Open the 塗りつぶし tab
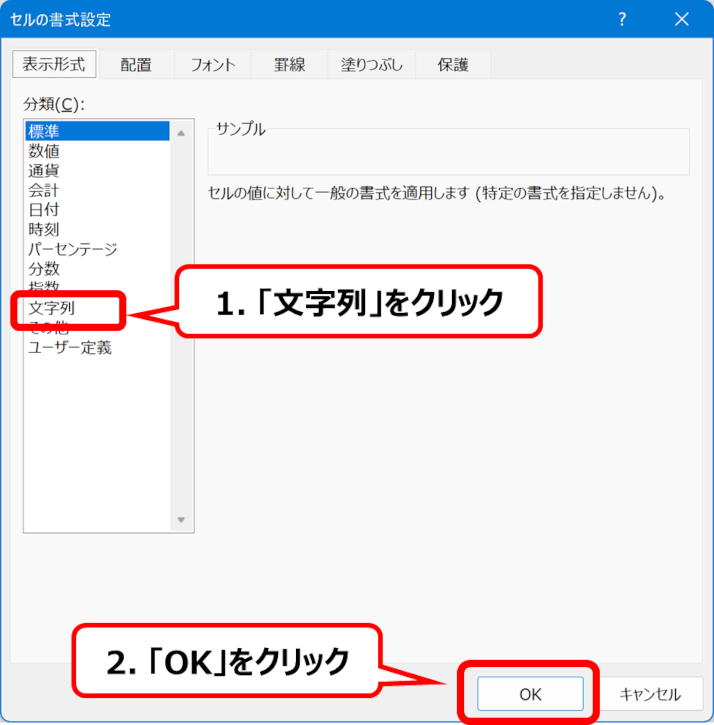This screenshot has height=725, width=714. (x=370, y=65)
